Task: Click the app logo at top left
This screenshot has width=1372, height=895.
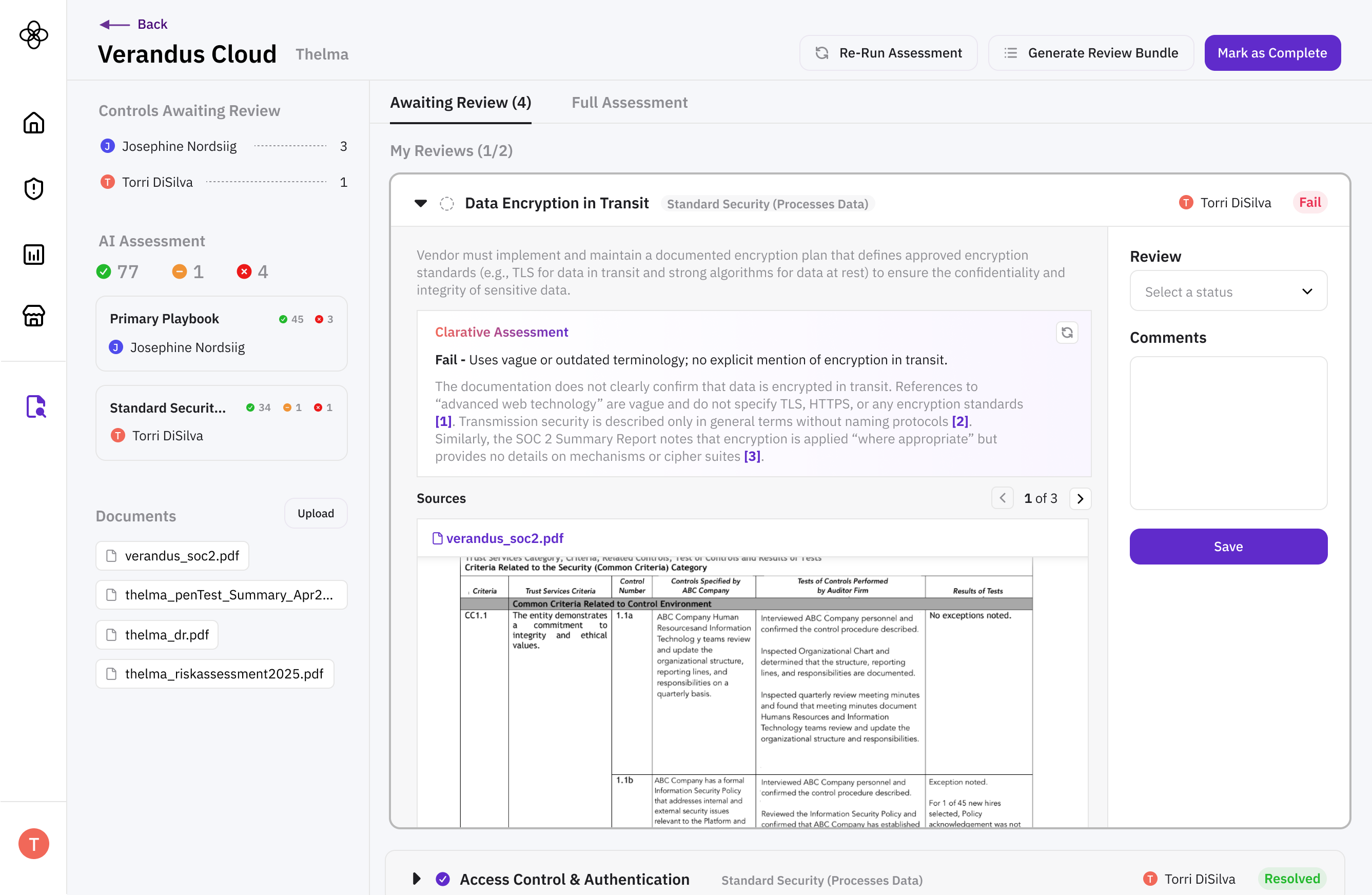Action: 33,35
